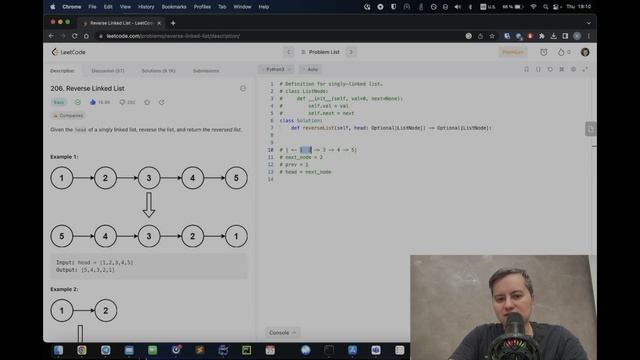Screen dimensions: 640x360
Task: Open Chrome three-dot menu
Action: [x=589, y=36]
